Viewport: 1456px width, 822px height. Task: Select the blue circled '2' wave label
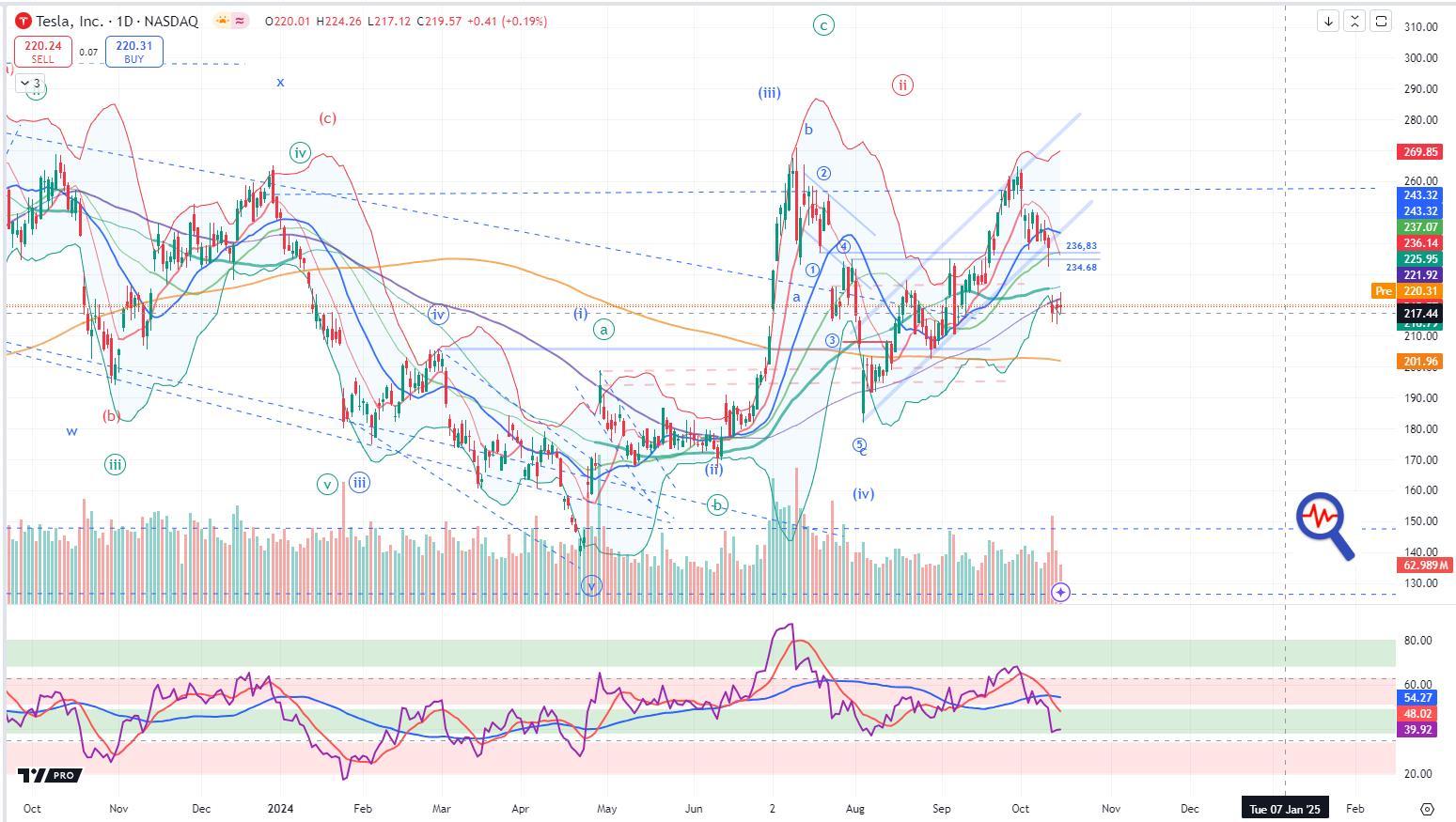coord(823,173)
